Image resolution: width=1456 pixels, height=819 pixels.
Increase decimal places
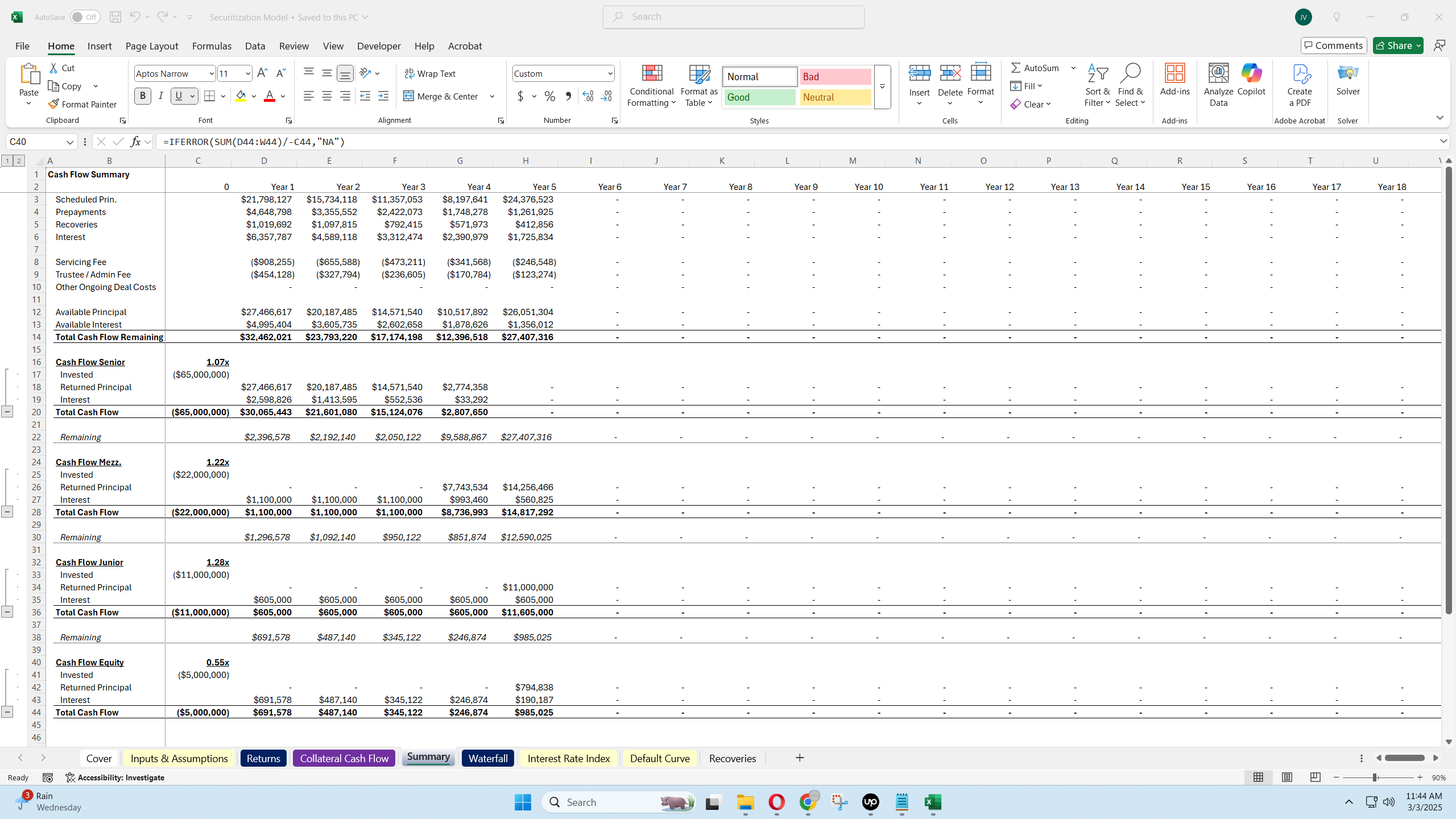pos(588,96)
